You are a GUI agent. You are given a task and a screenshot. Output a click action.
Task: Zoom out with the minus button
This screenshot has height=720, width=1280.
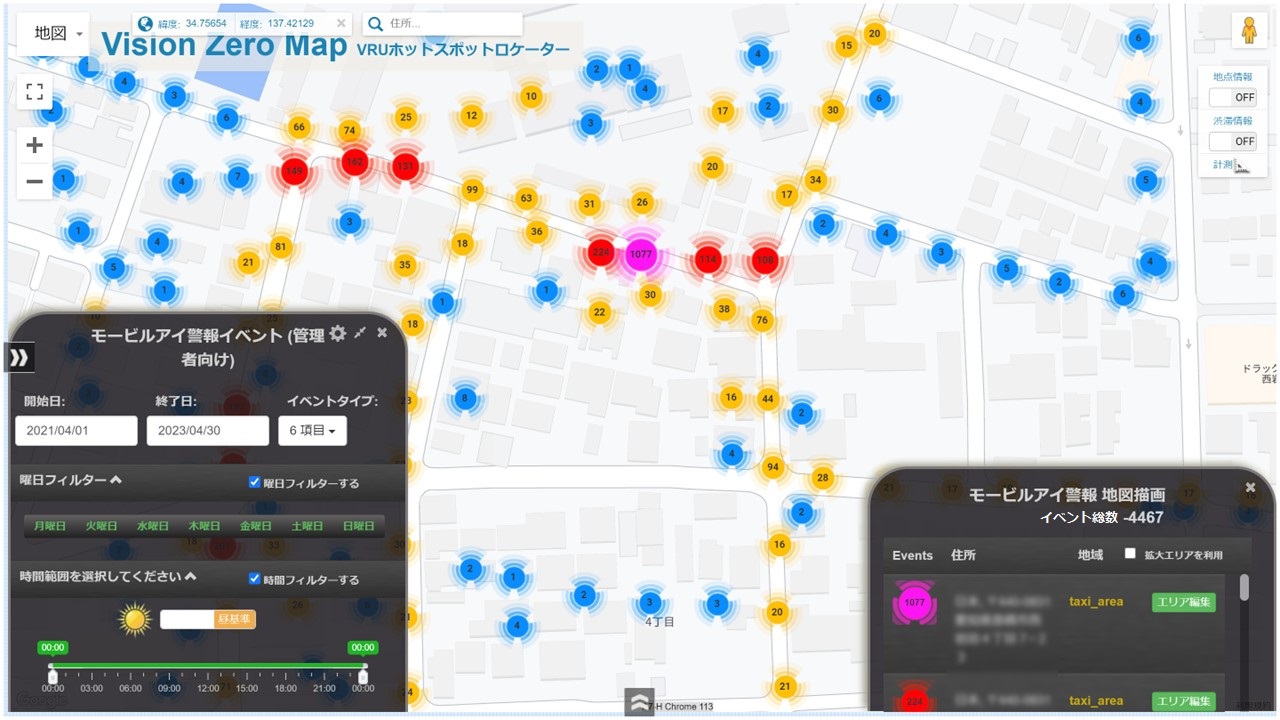click(35, 181)
